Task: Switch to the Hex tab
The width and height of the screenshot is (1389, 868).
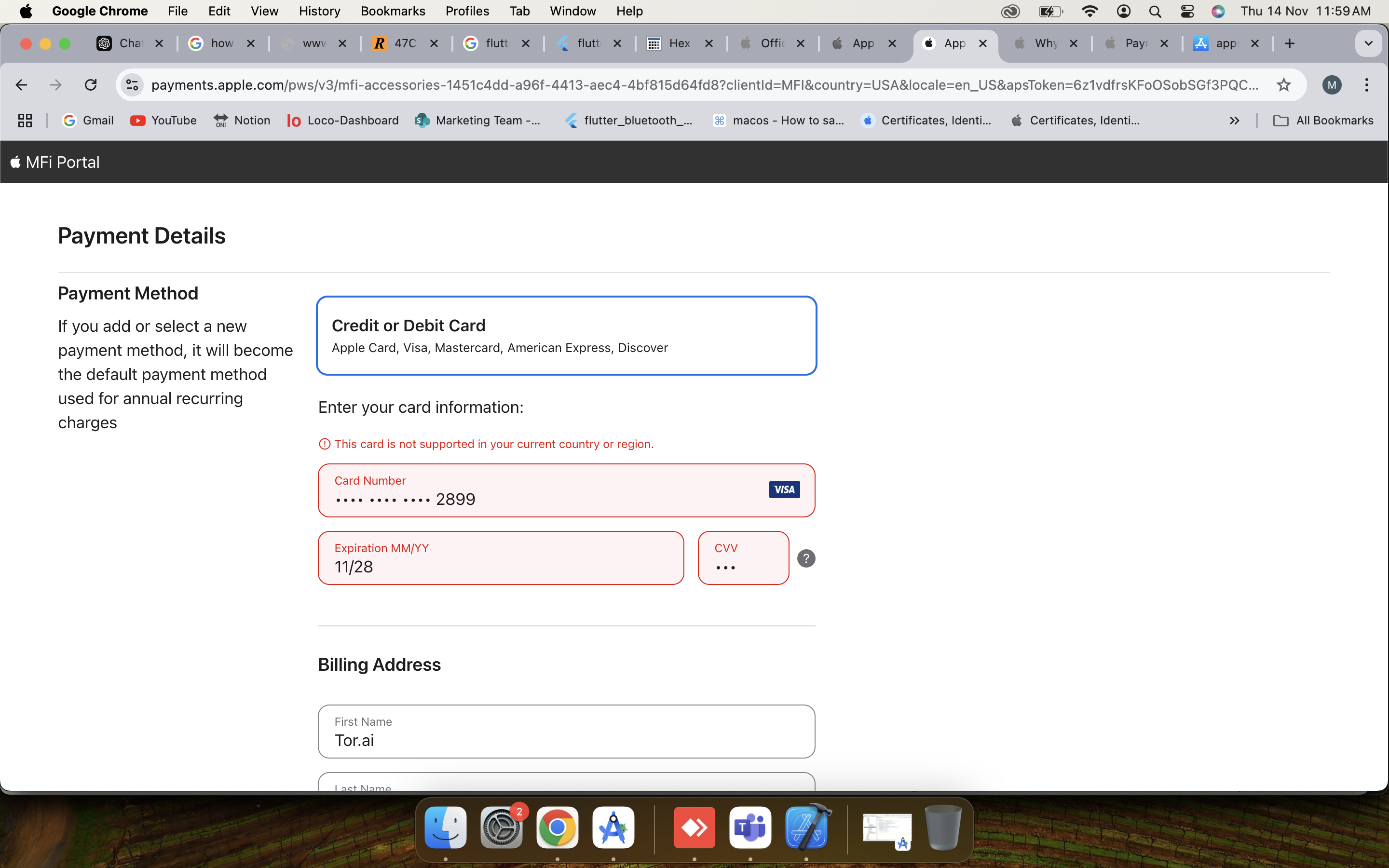Action: 679,43
